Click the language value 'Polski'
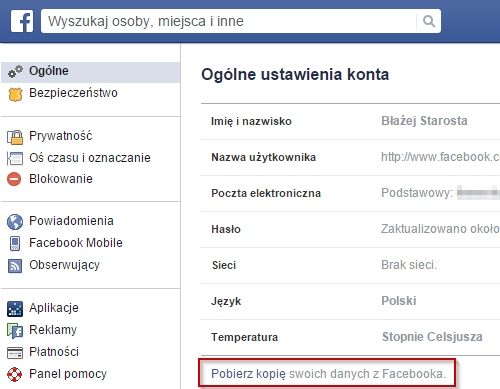The height and width of the screenshot is (389, 500). click(x=399, y=301)
